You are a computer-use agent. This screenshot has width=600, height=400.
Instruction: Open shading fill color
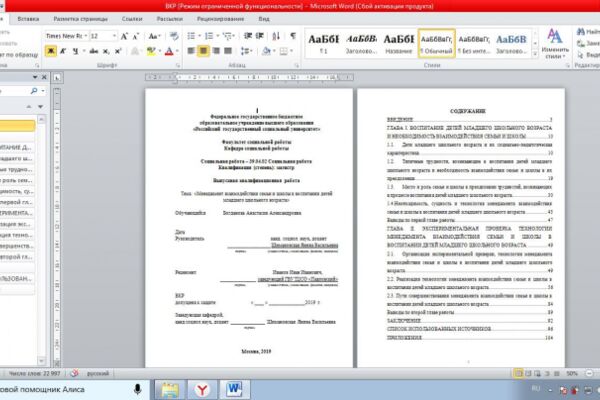(x=266, y=51)
